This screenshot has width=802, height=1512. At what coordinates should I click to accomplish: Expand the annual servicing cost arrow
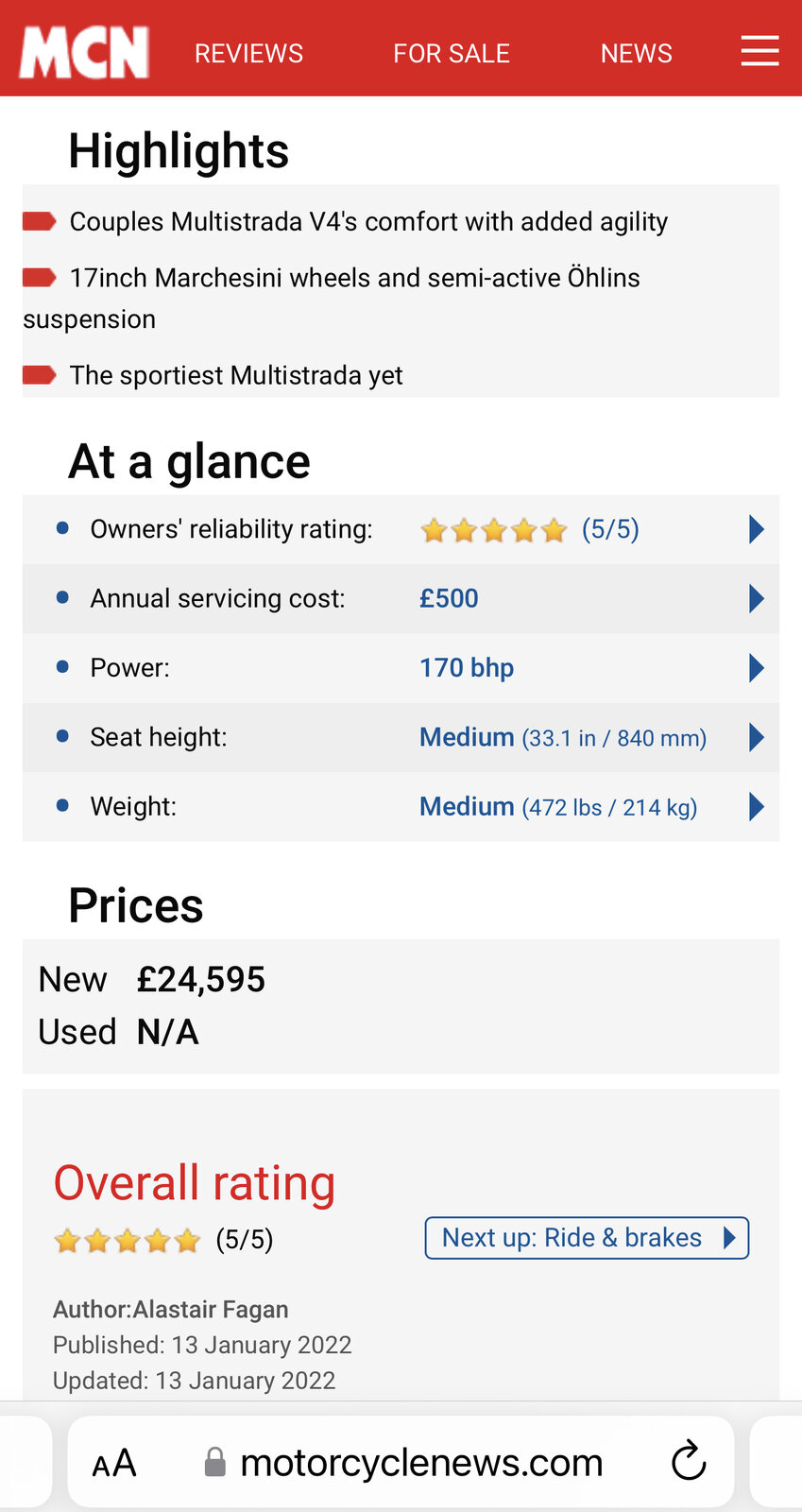[x=756, y=598]
